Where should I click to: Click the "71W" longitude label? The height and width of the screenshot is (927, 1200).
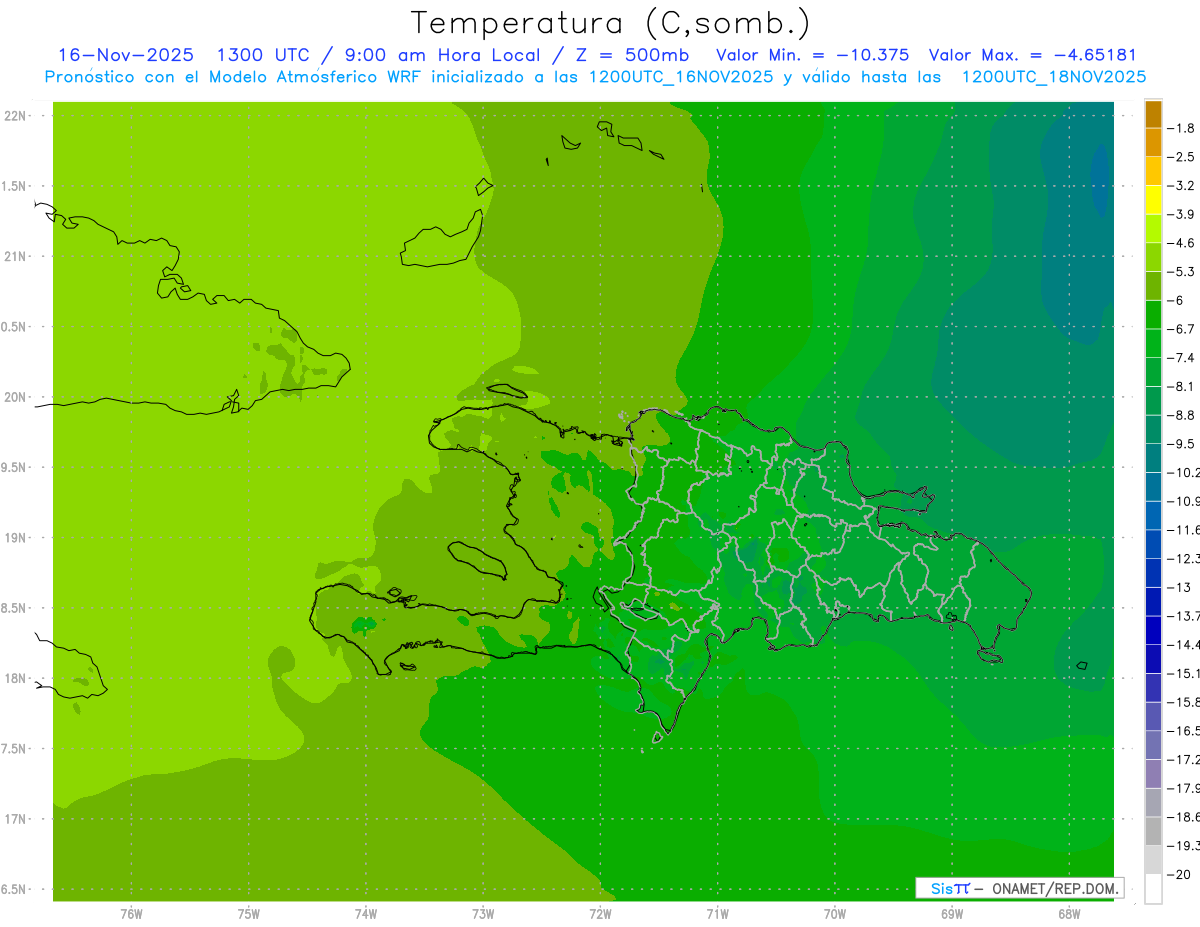click(x=717, y=914)
